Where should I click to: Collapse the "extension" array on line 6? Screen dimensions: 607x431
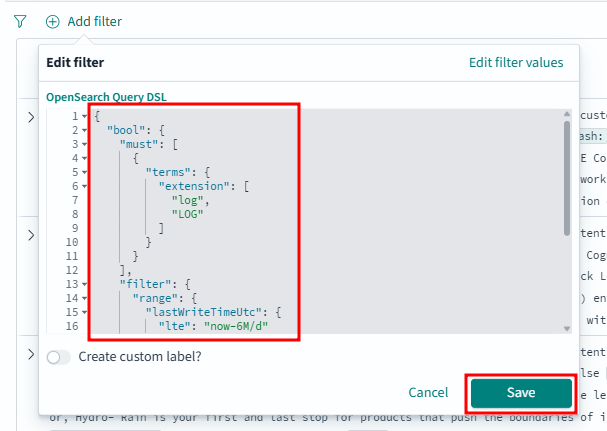pos(84,186)
